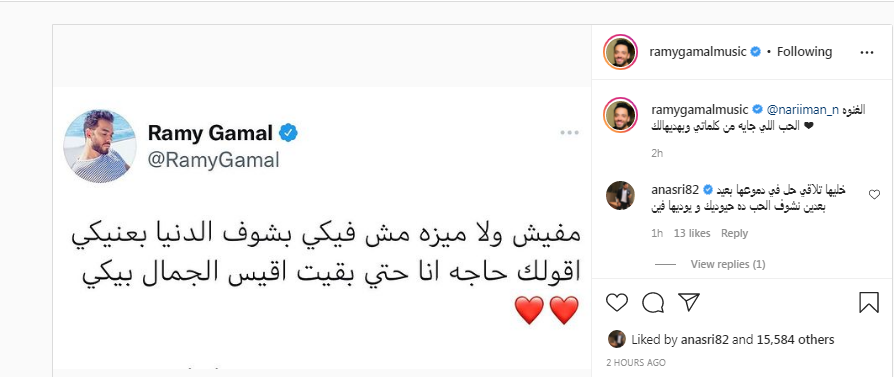The image size is (894, 377).
Task: View the 13 likes on comment
Action: (692, 233)
